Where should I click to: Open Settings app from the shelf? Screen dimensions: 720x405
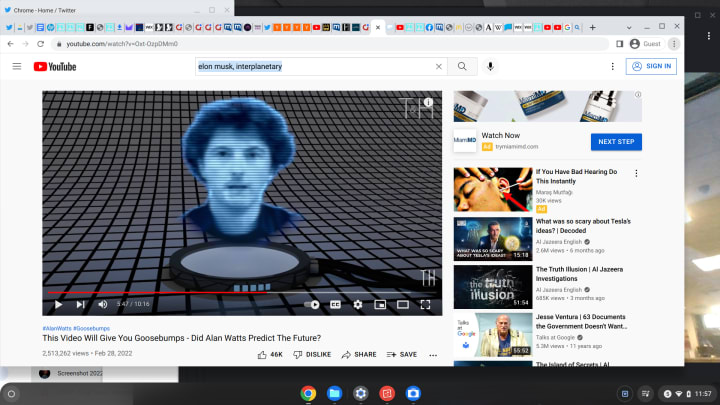tap(360, 394)
